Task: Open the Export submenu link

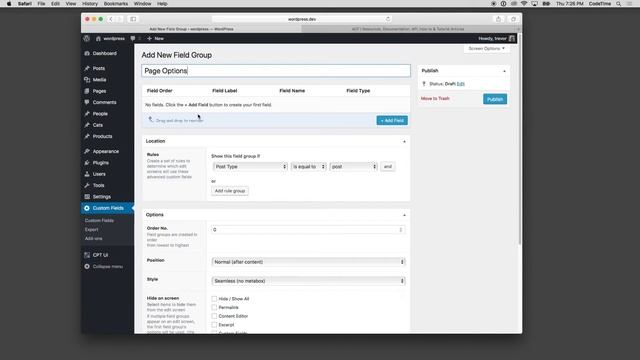Action: 91,229
